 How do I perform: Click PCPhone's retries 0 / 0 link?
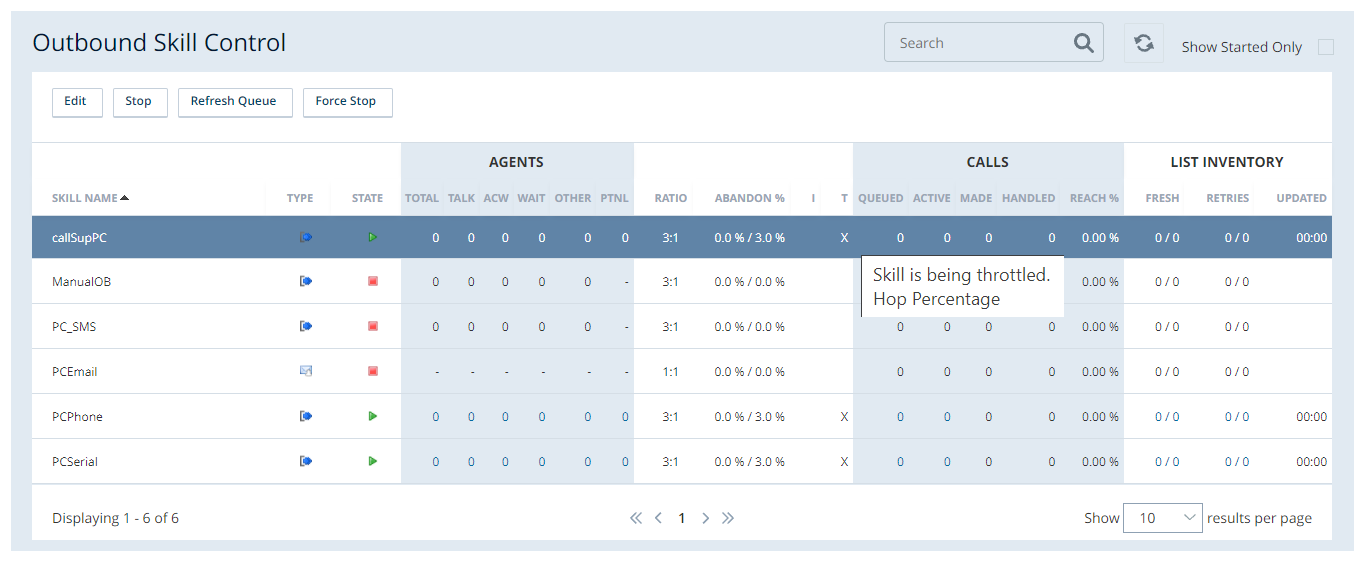tap(1237, 417)
